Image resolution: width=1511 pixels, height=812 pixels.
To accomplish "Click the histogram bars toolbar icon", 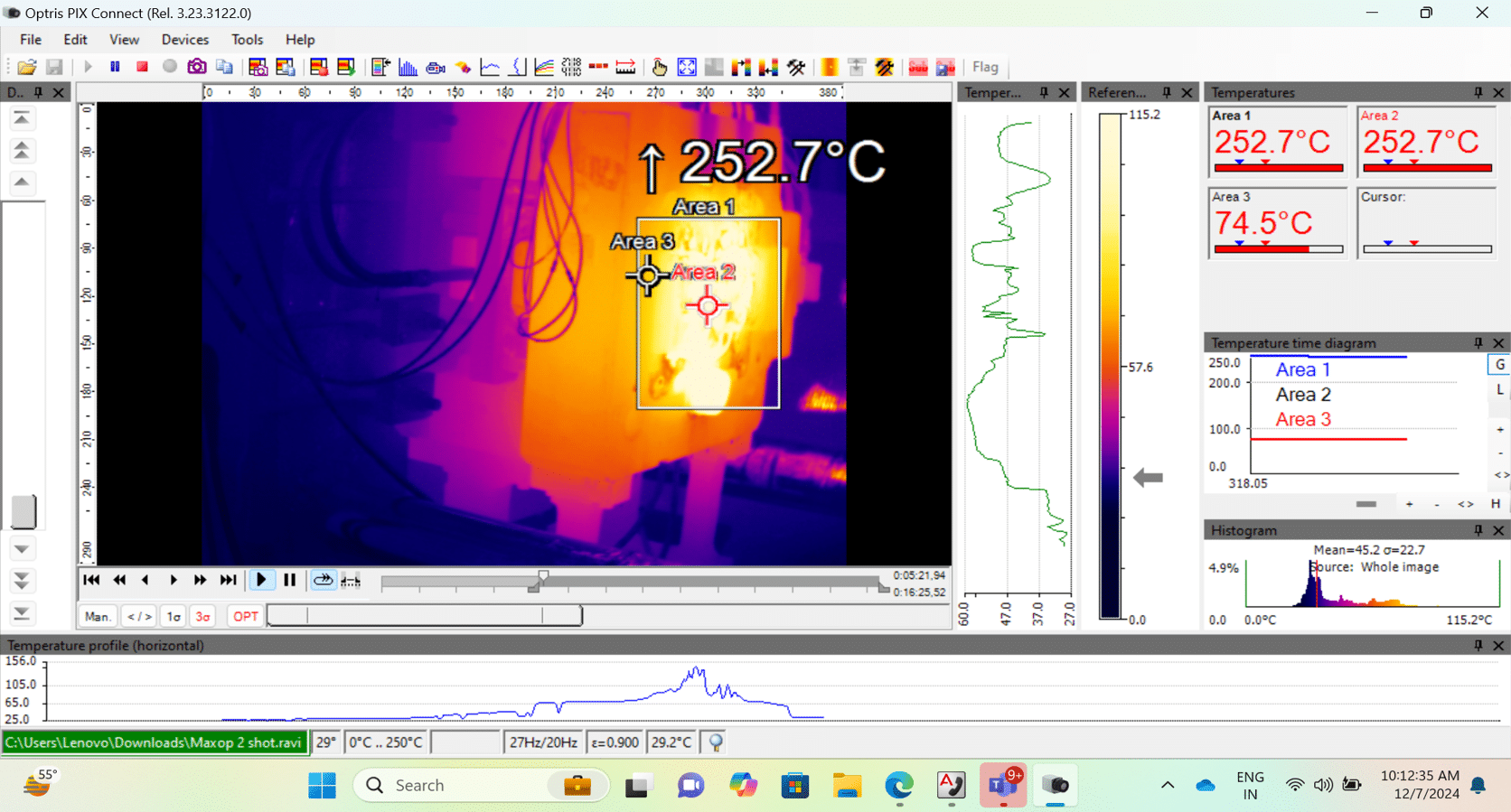I will coord(408,67).
